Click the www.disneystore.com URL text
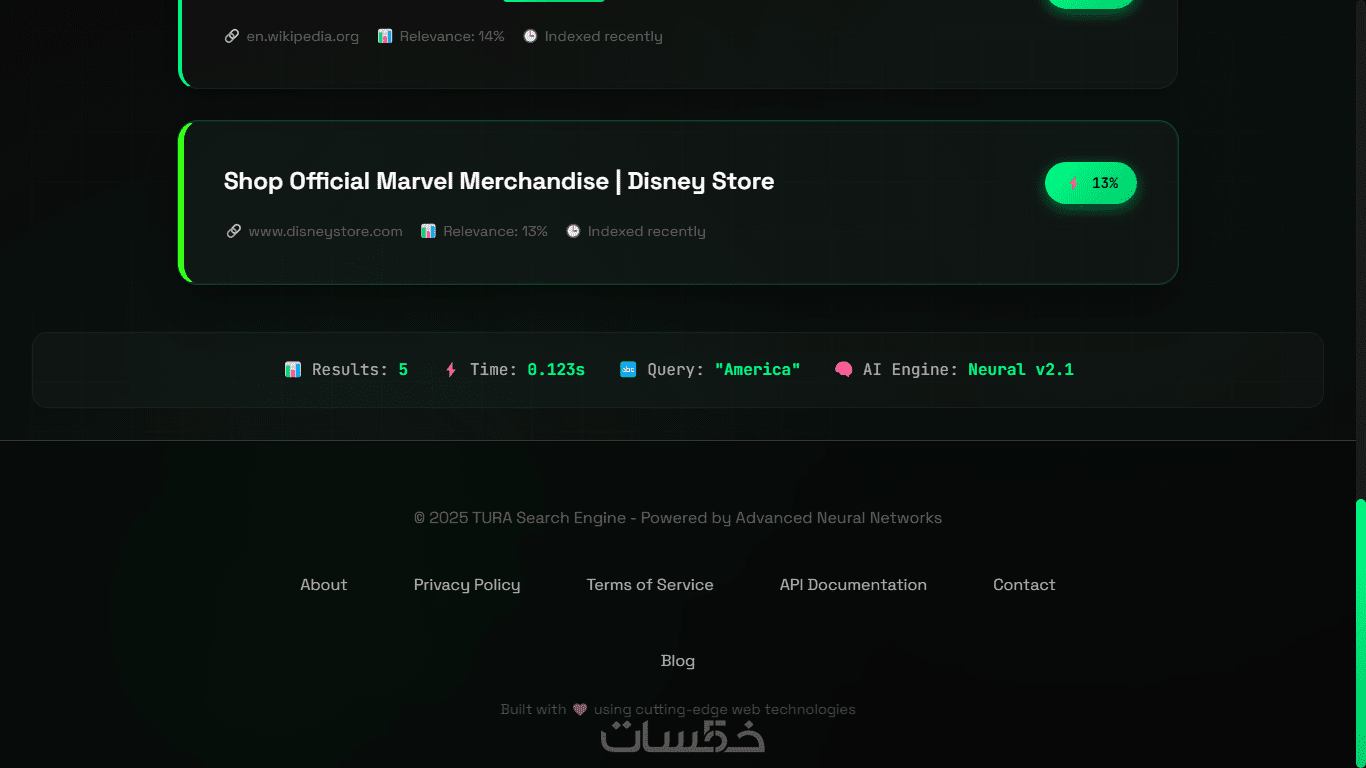Viewport: 1366px width, 768px height. coord(326,231)
